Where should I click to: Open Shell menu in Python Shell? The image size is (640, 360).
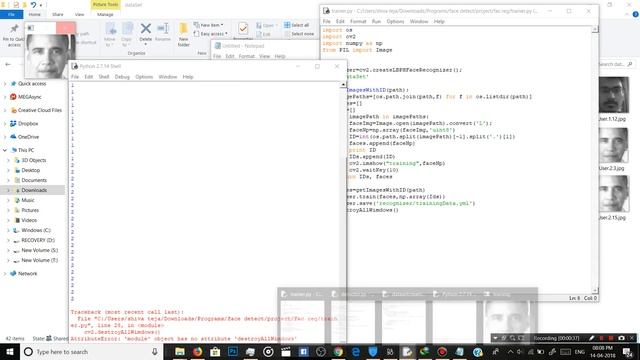coord(104,77)
